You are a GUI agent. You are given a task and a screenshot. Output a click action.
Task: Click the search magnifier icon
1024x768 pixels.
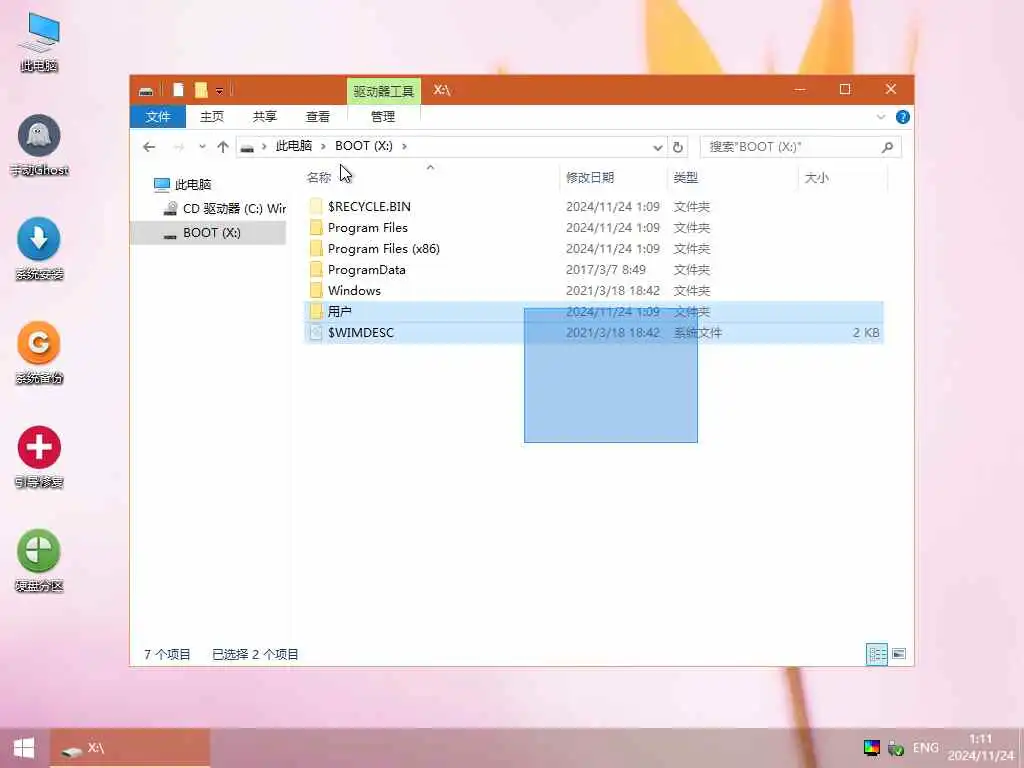click(x=888, y=147)
